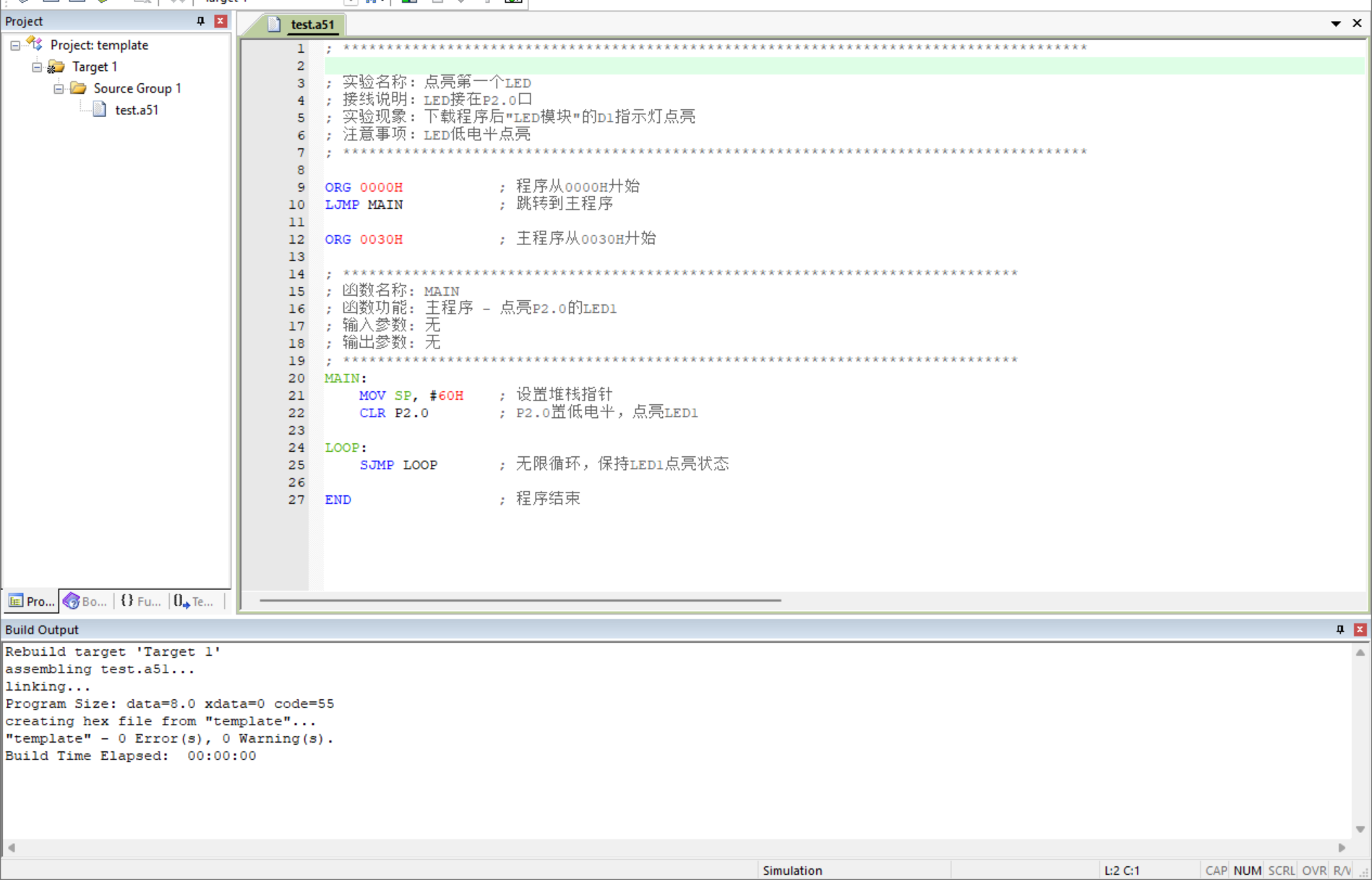
Task: Click Build Output scroll-down arrow
Action: 1360,829
